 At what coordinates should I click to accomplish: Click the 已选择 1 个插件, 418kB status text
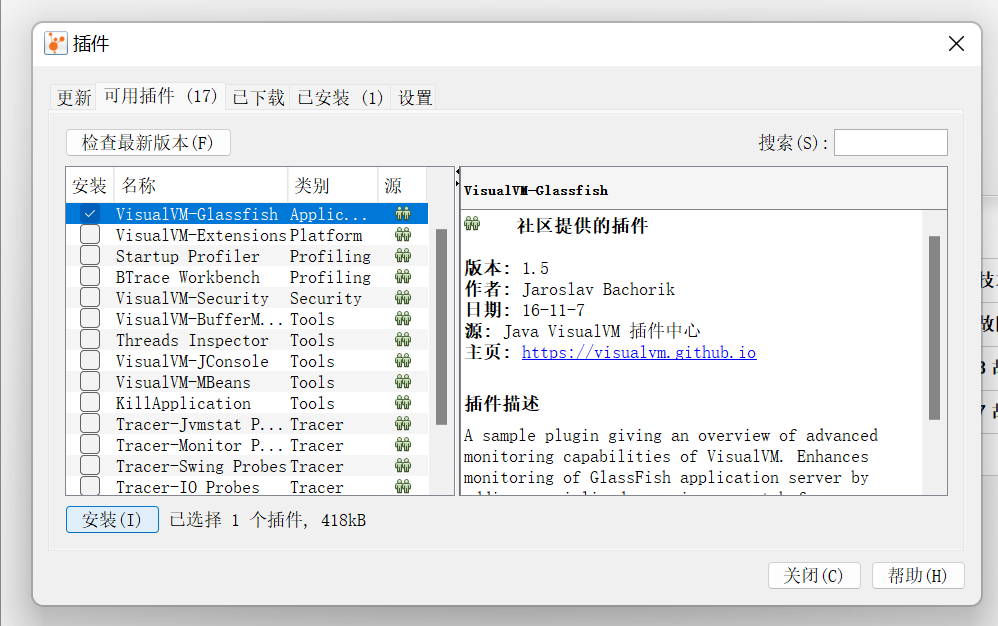(x=268, y=520)
